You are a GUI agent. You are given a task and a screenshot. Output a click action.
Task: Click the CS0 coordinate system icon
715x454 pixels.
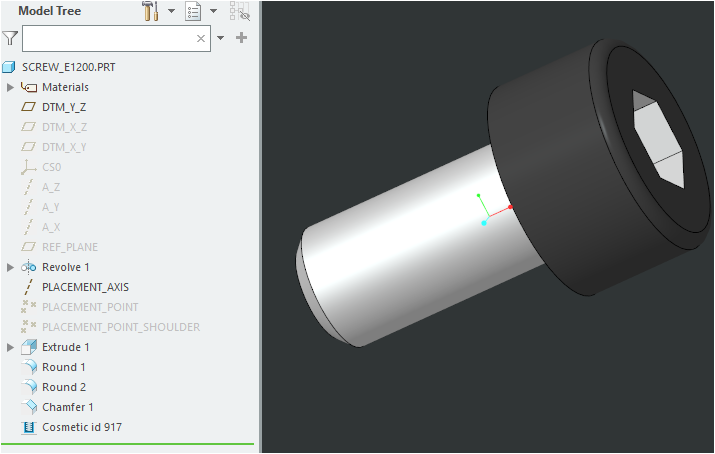[x=29, y=167]
